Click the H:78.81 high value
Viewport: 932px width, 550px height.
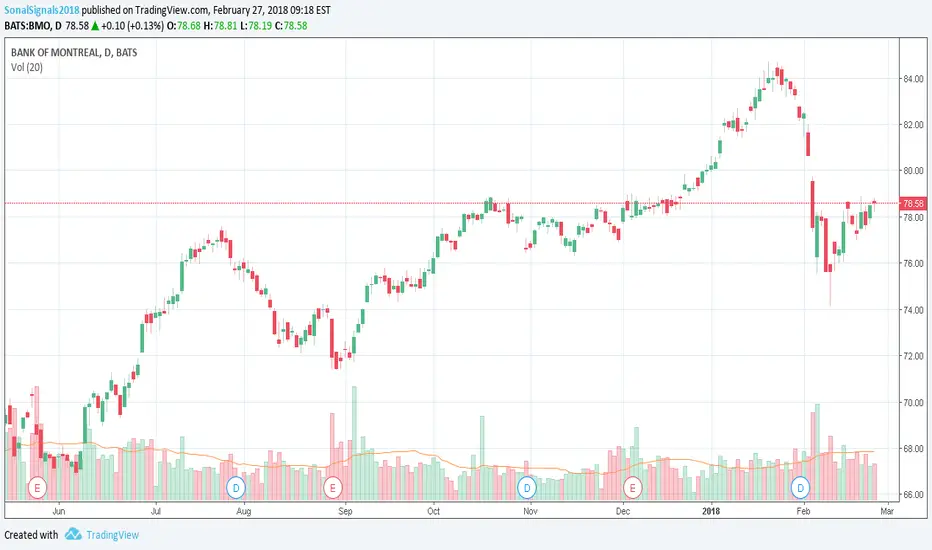pyautogui.click(x=220, y=26)
